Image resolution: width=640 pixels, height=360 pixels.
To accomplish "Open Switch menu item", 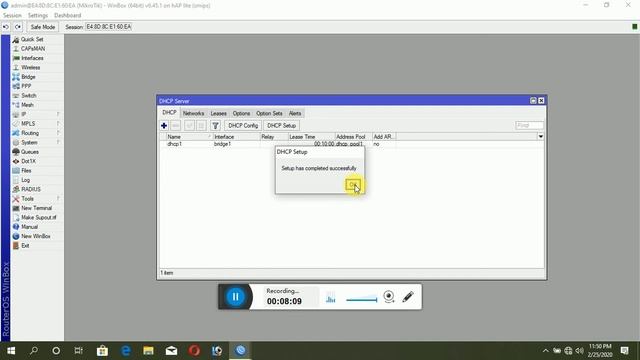I will [x=29, y=96].
